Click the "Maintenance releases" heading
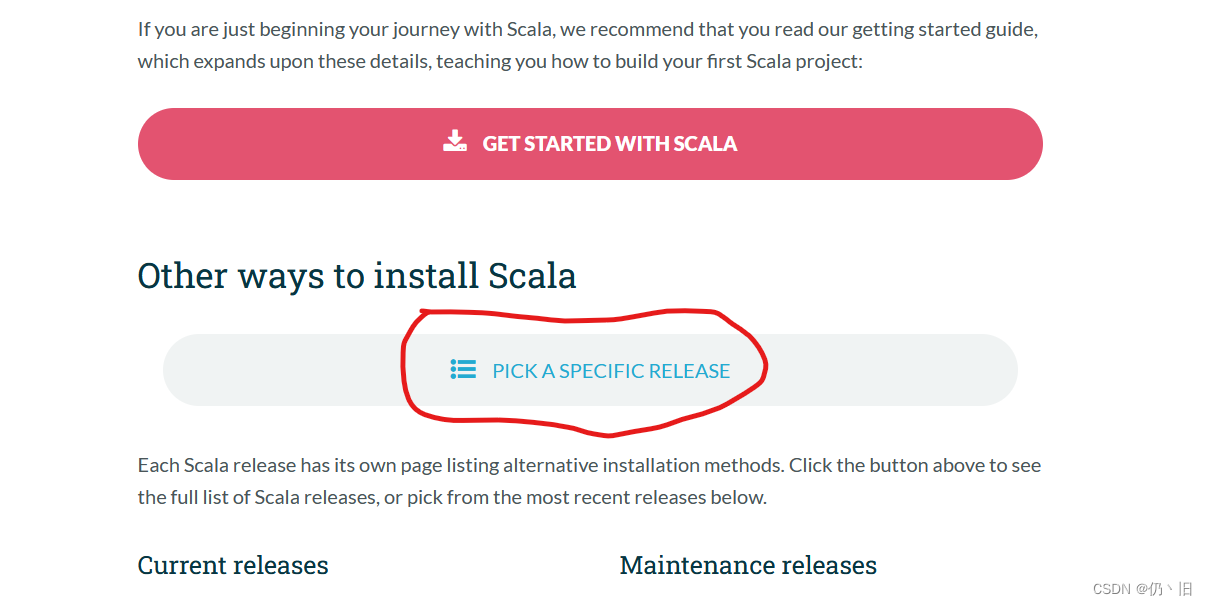The height and width of the screenshot is (605, 1207). 748,565
